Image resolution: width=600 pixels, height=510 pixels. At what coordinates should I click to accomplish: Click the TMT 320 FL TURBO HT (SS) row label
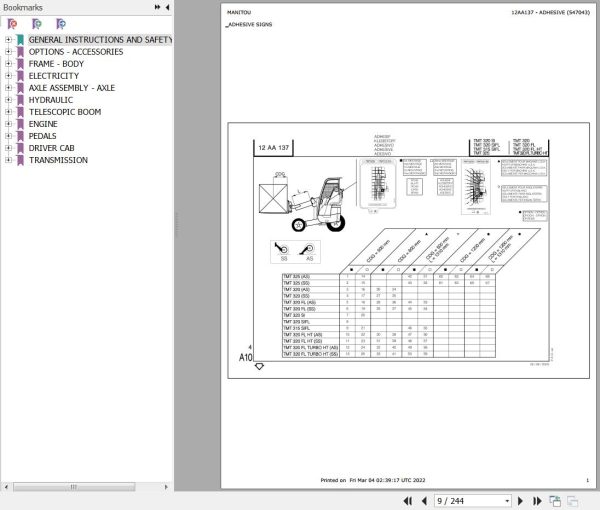click(310, 354)
